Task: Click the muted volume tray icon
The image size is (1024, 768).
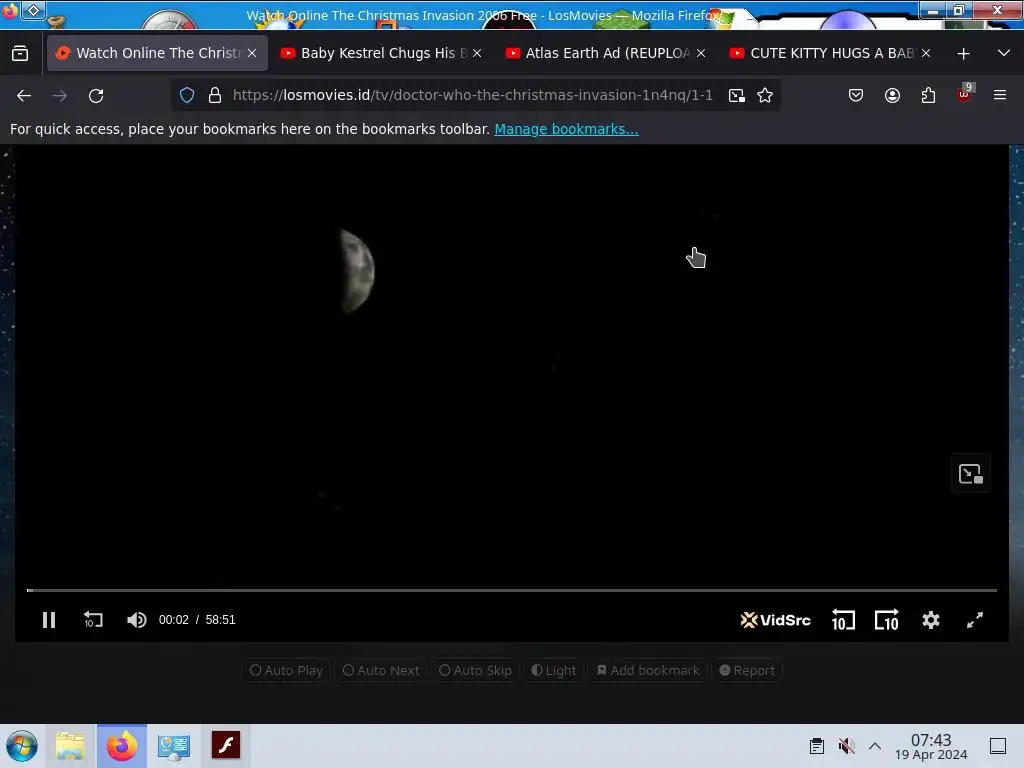Action: (846, 746)
